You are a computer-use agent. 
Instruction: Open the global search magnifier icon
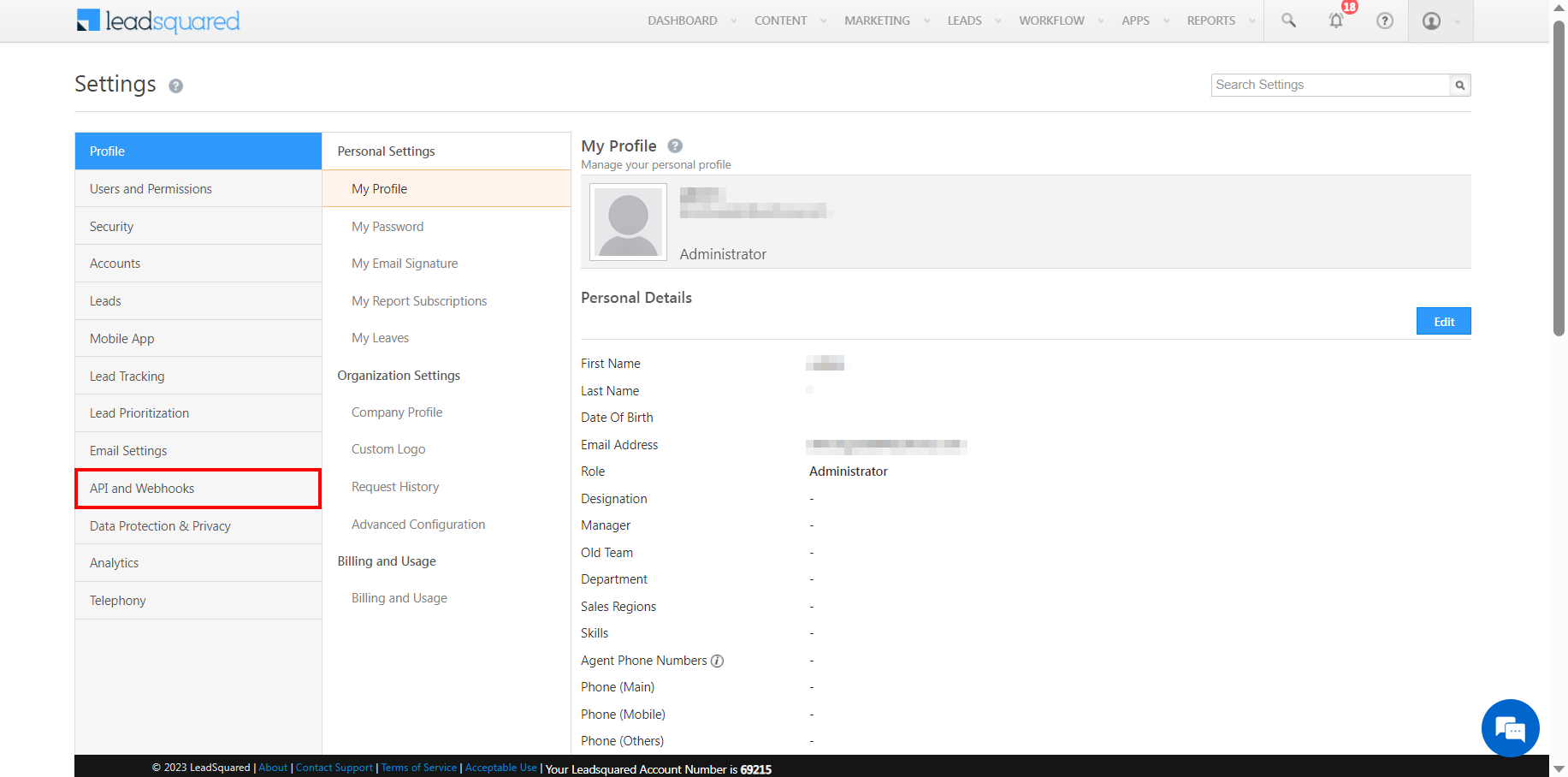click(x=1288, y=21)
